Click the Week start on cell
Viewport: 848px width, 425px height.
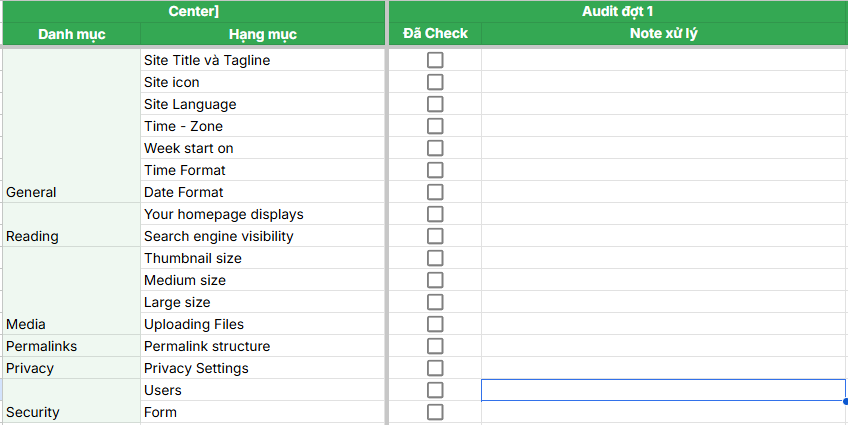(x=262, y=148)
